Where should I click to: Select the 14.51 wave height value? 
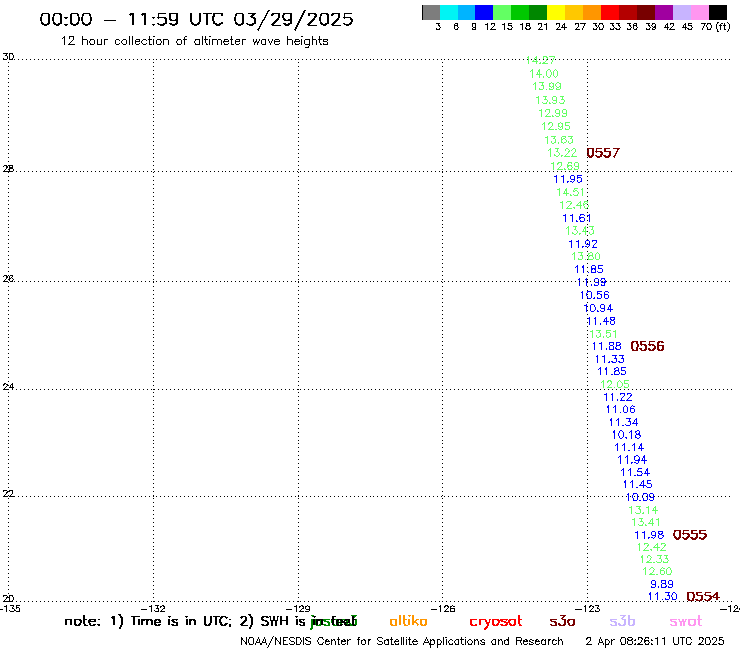click(x=571, y=192)
